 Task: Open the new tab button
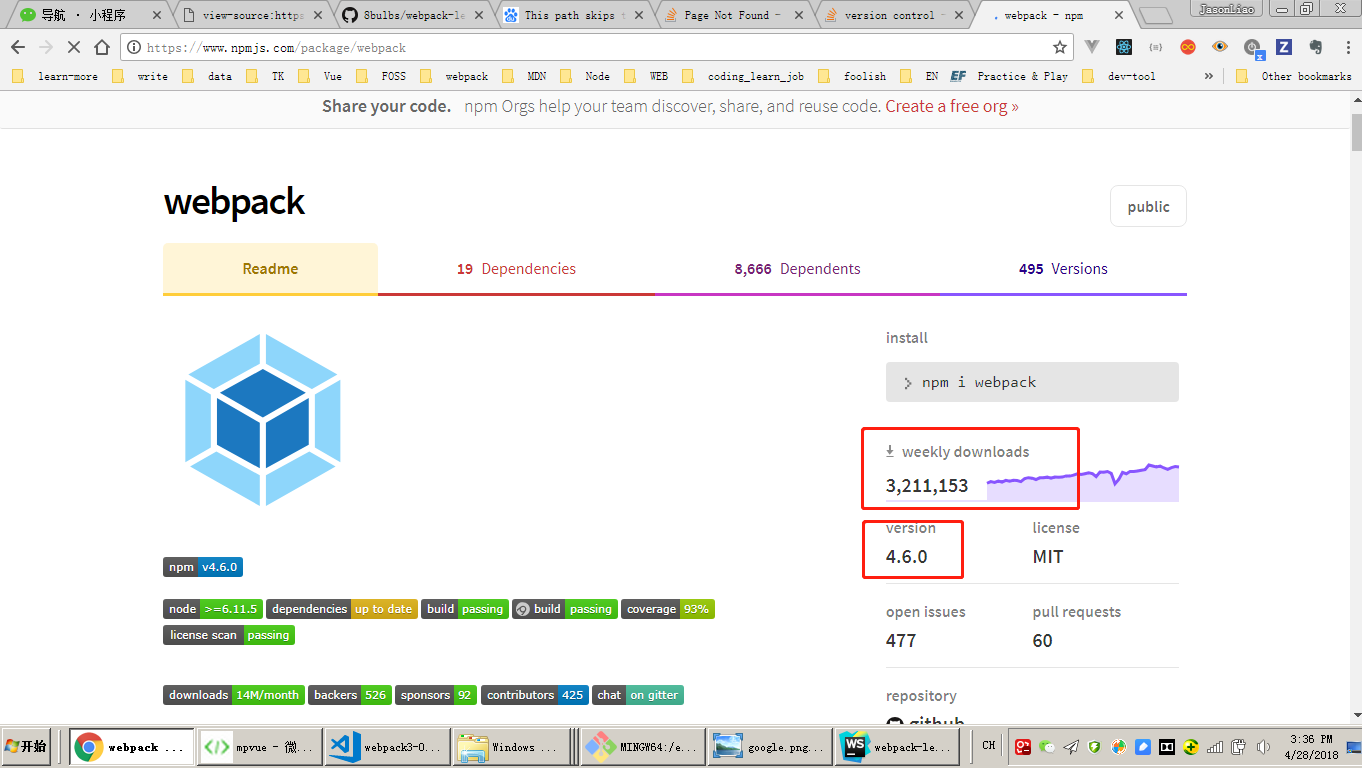click(x=1155, y=15)
